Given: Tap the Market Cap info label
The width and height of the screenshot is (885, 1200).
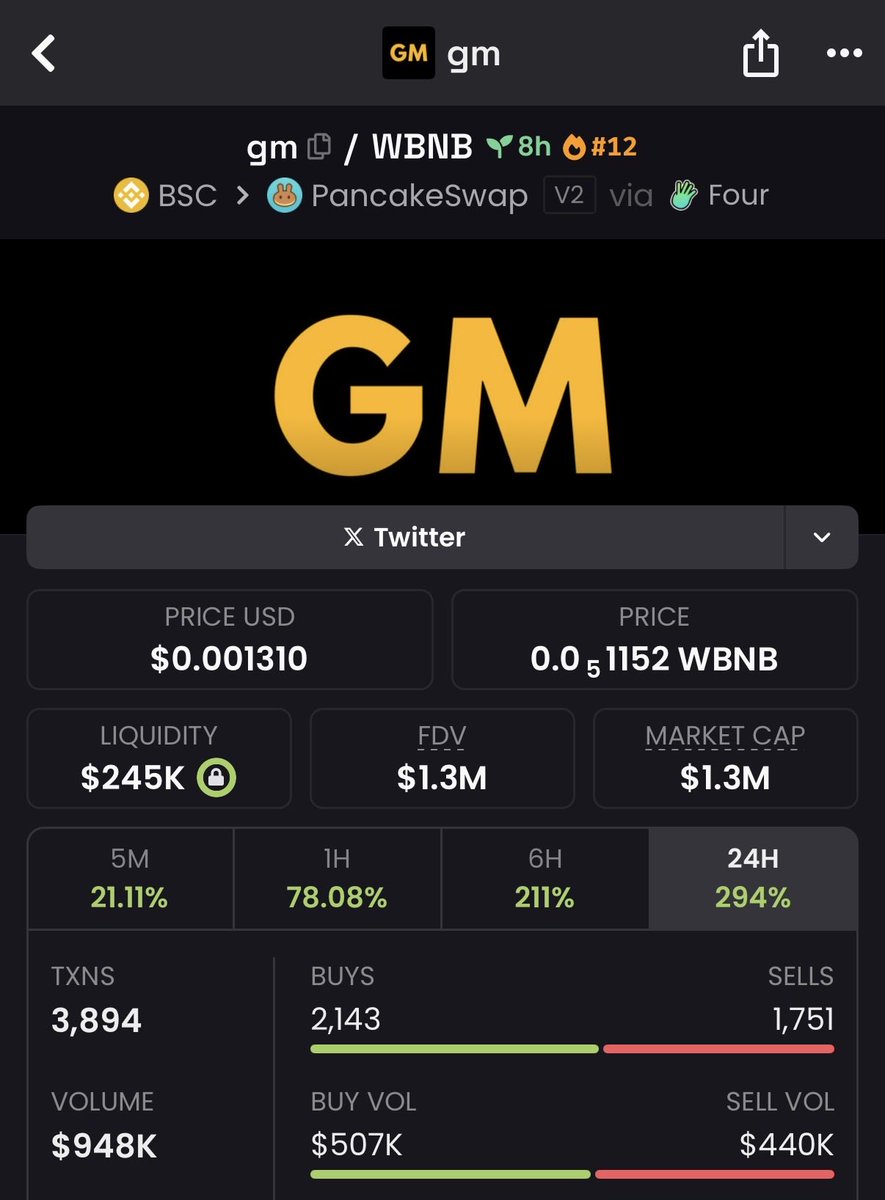Looking at the screenshot, I should [725, 736].
